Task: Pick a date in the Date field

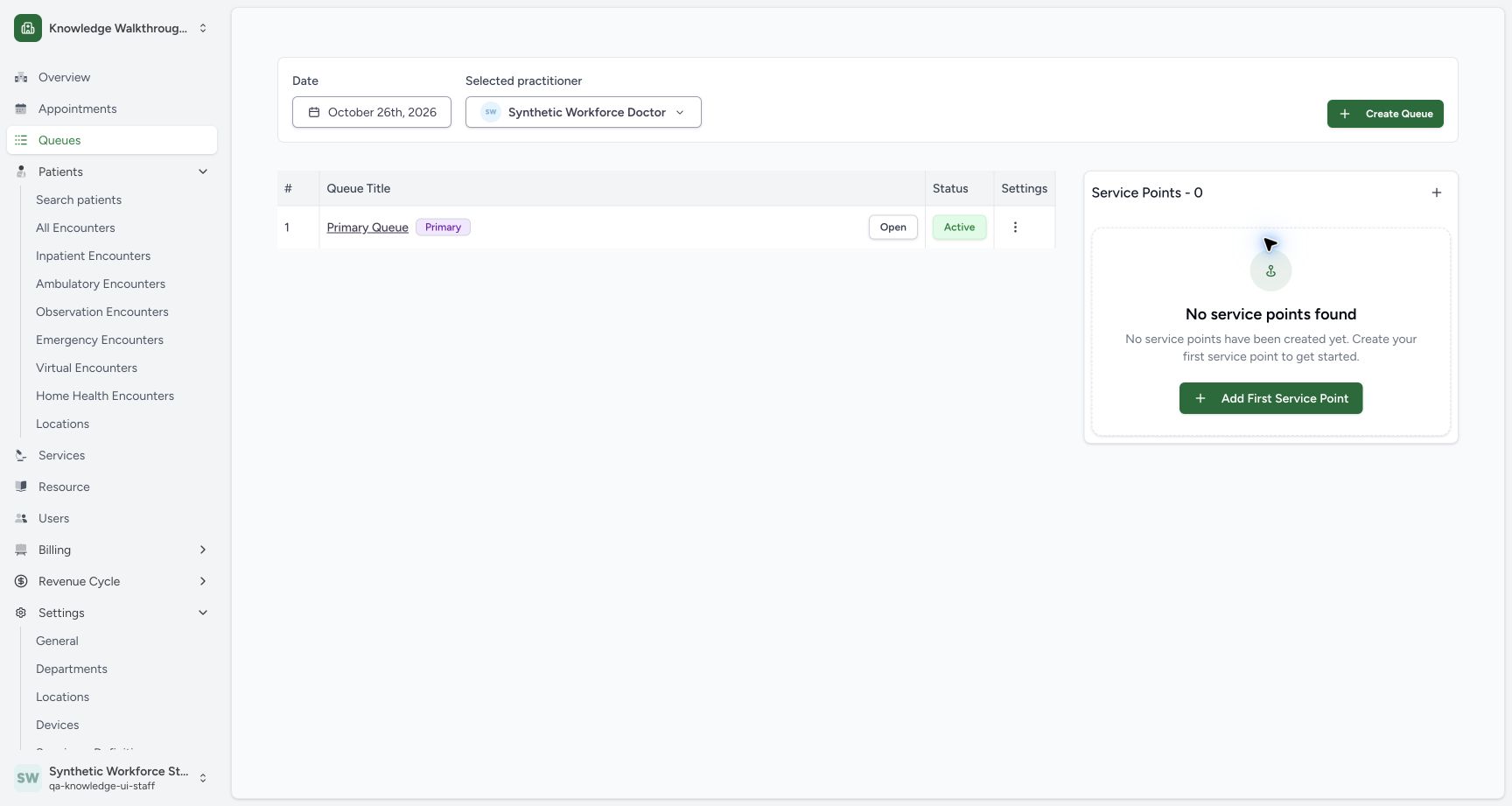Action: (372, 112)
